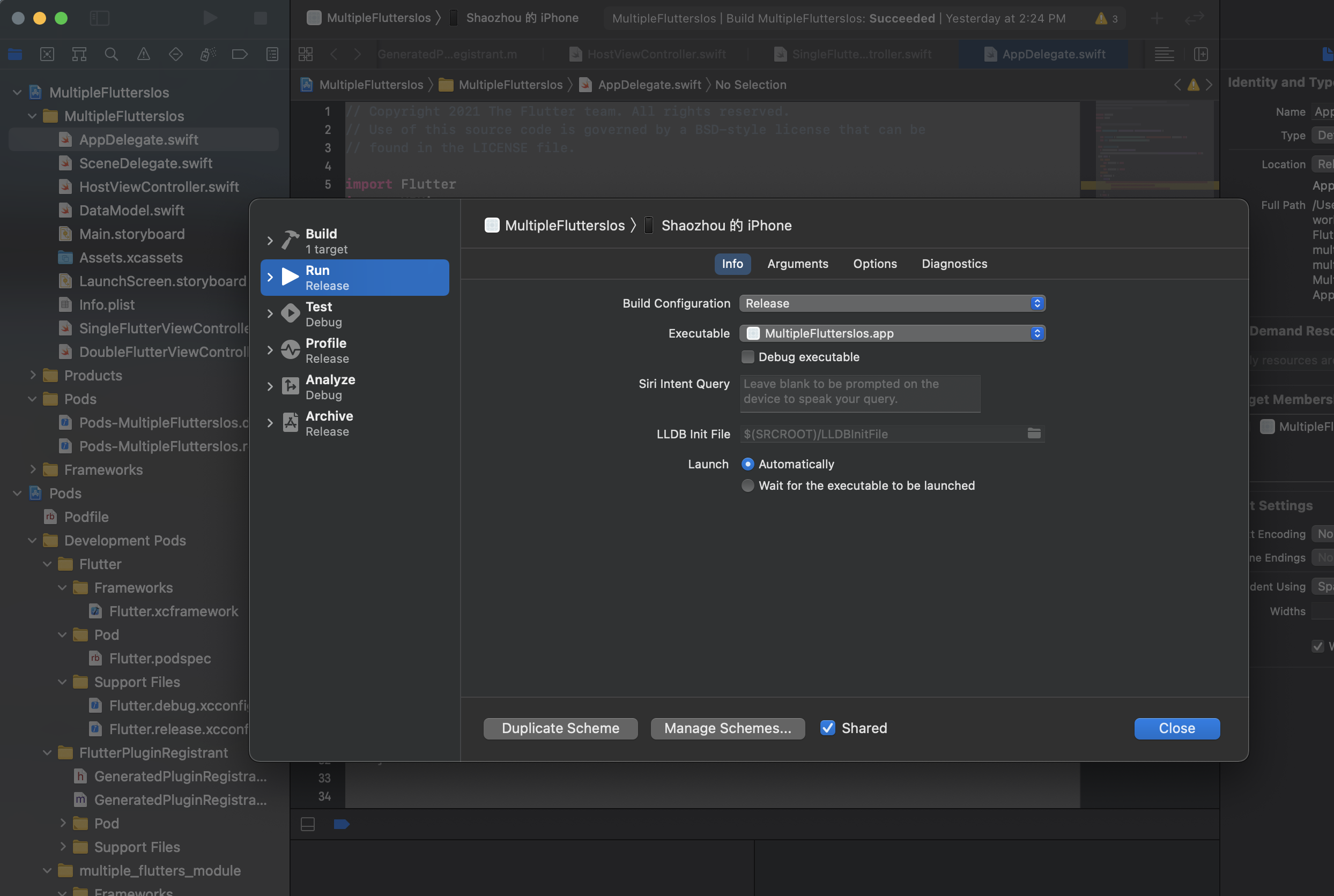Open the Issue navigator warning icon
The image size is (1334, 896).
tap(144, 54)
